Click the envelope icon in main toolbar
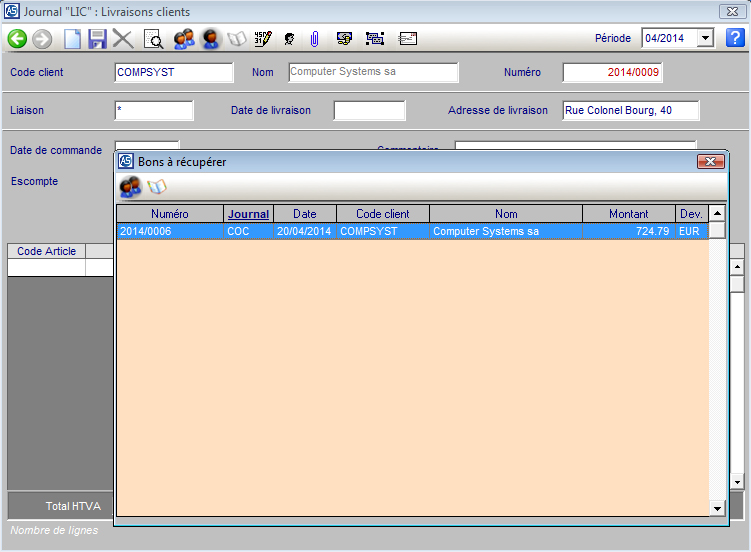 pos(407,39)
